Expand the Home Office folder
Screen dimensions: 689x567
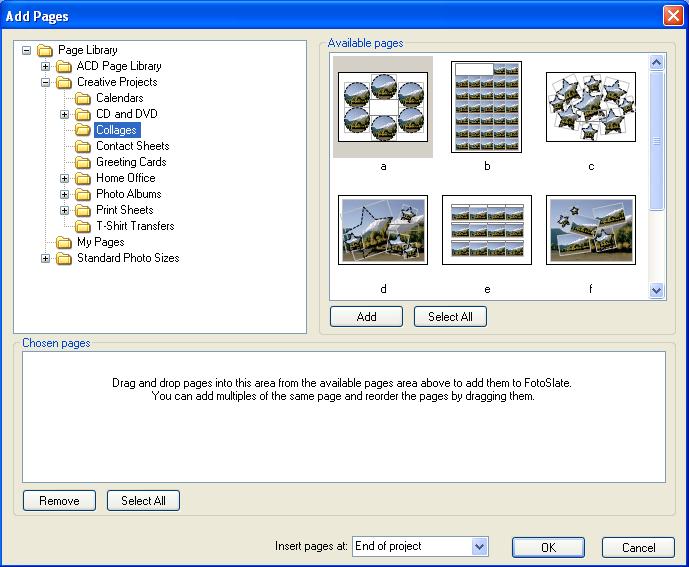tap(65, 178)
